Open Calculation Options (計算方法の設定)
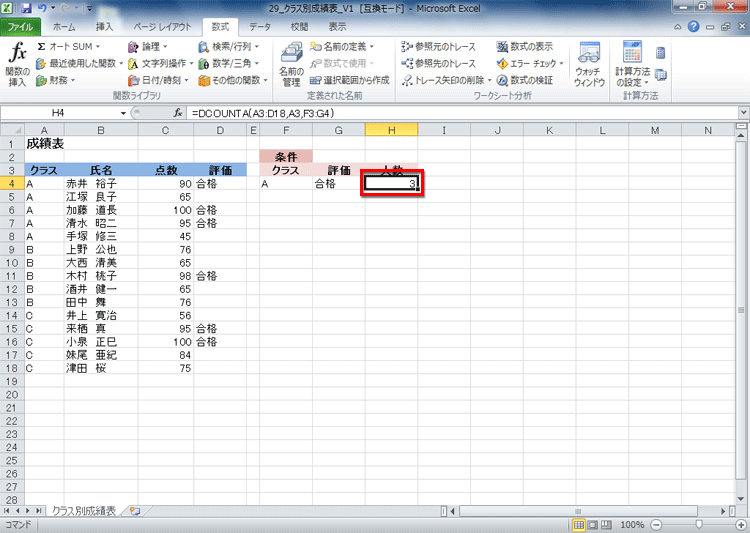Viewport: 750px width, 533px height. (x=632, y=65)
